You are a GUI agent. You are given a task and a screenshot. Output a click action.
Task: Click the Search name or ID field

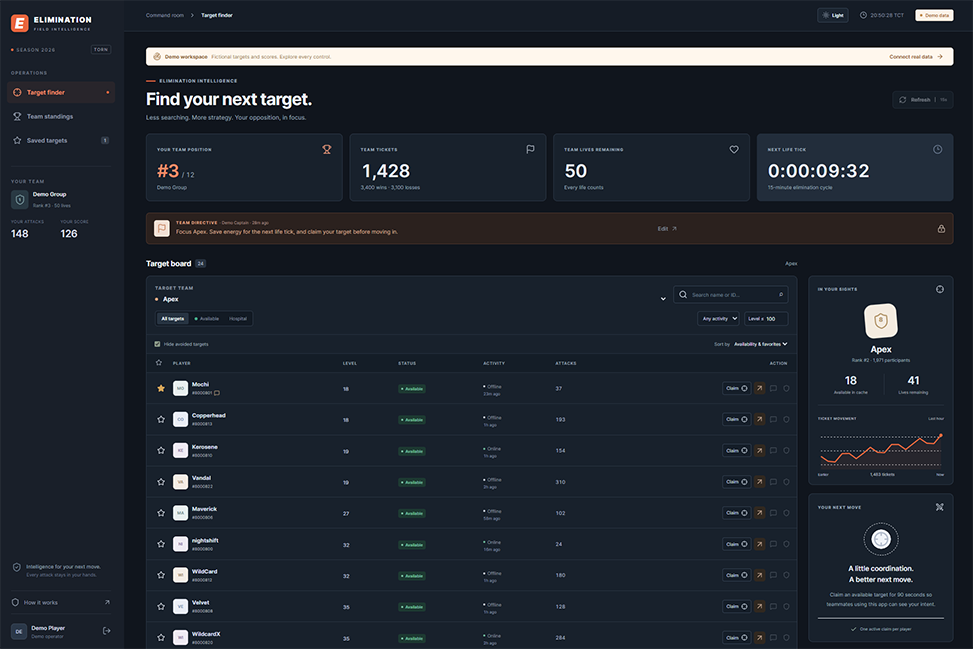click(x=731, y=295)
